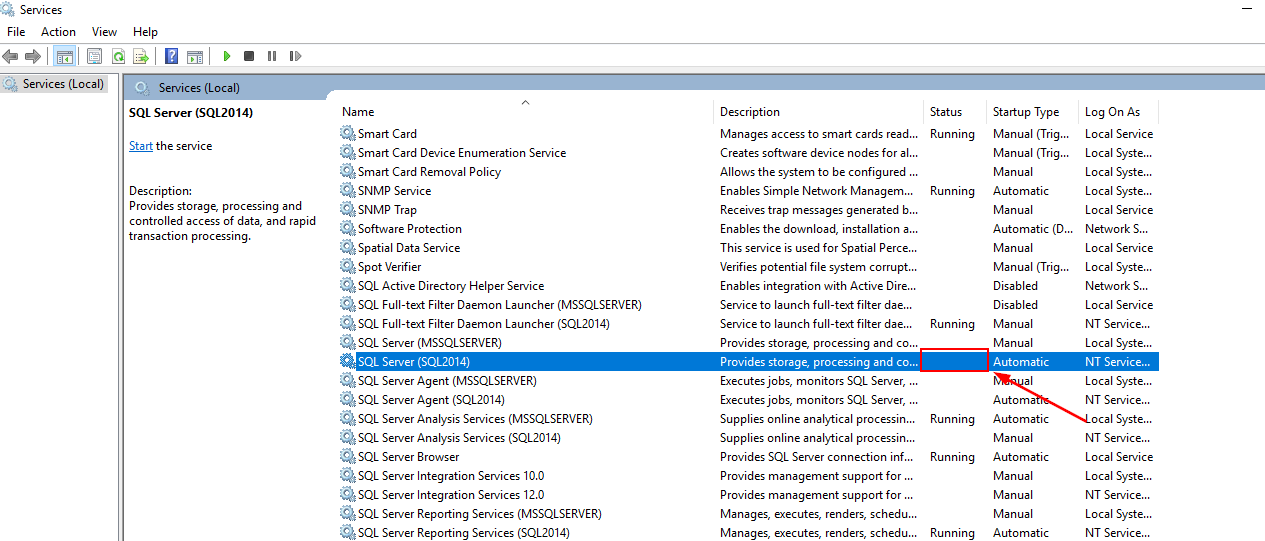Image resolution: width=1265 pixels, height=541 pixels.
Task: Click the Spatial Data Service gear icon
Action: [x=348, y=248]
